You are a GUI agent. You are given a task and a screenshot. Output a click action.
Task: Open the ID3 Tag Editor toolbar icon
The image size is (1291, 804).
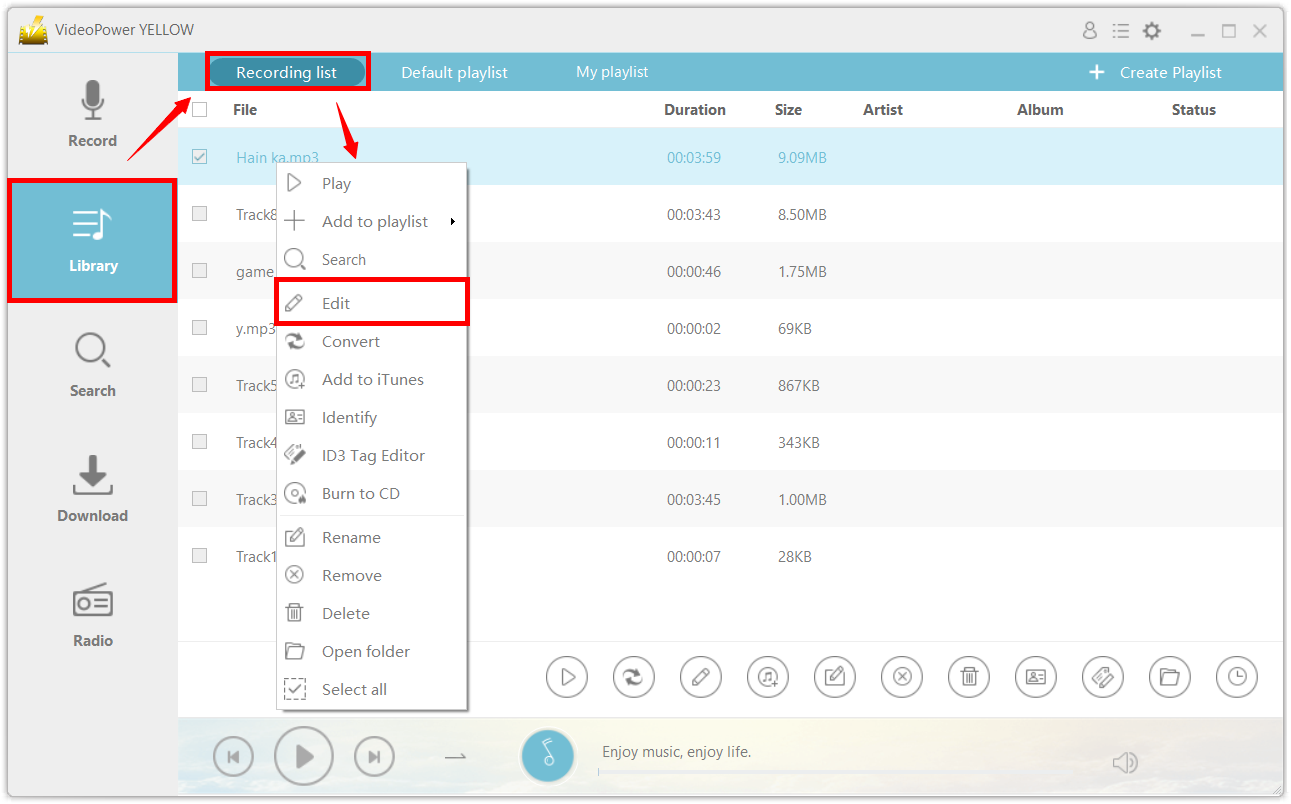1103,677
